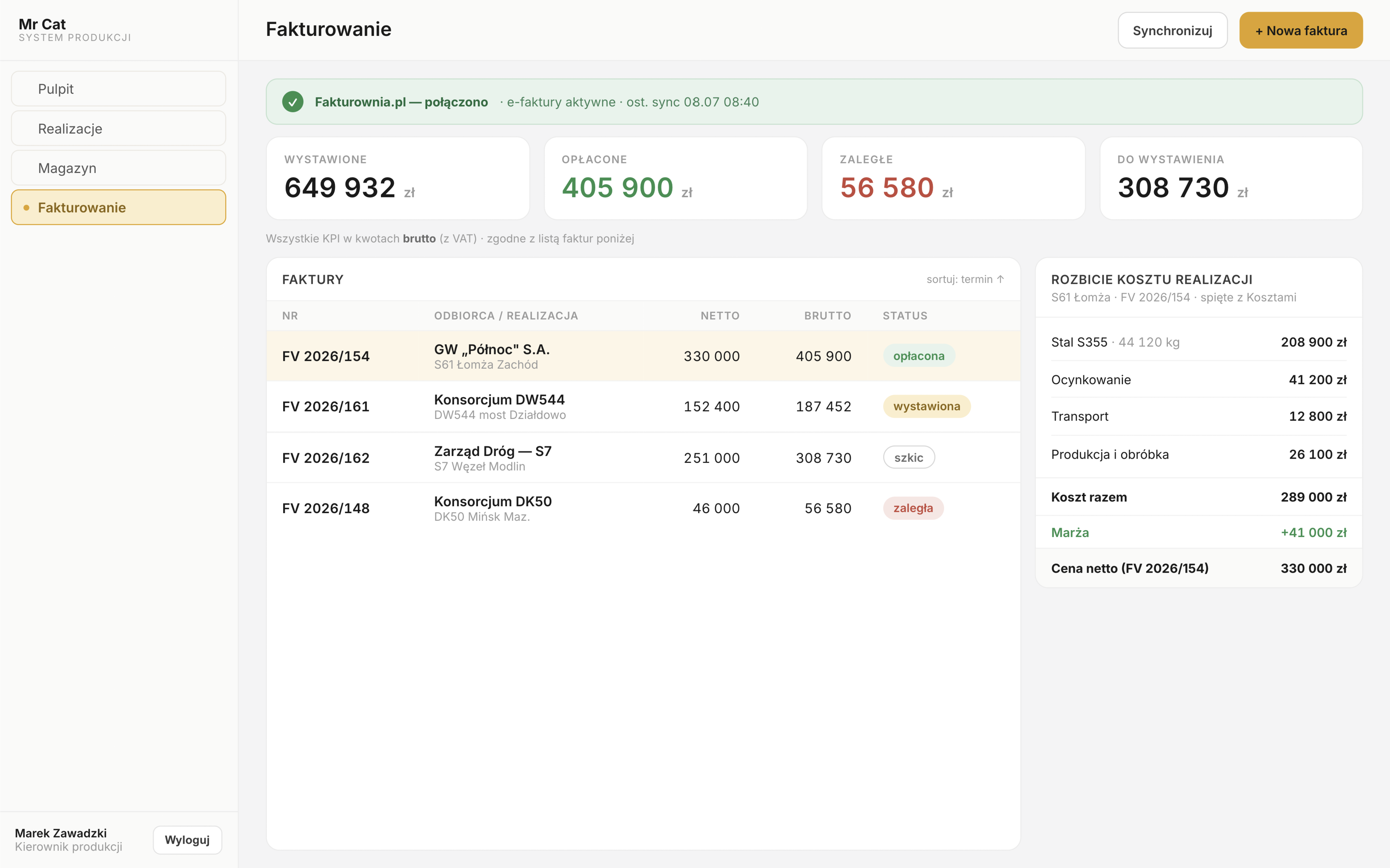Select the Wystawione KPI card
This screenshot has width=1390, height=868.
398,178
